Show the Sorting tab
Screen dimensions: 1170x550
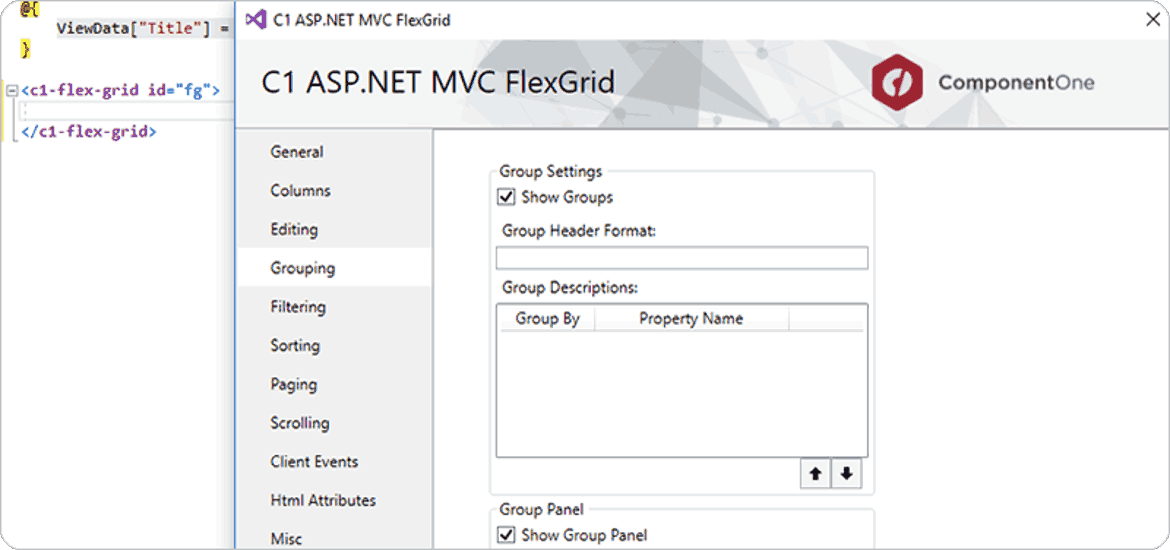pos(334,346)
